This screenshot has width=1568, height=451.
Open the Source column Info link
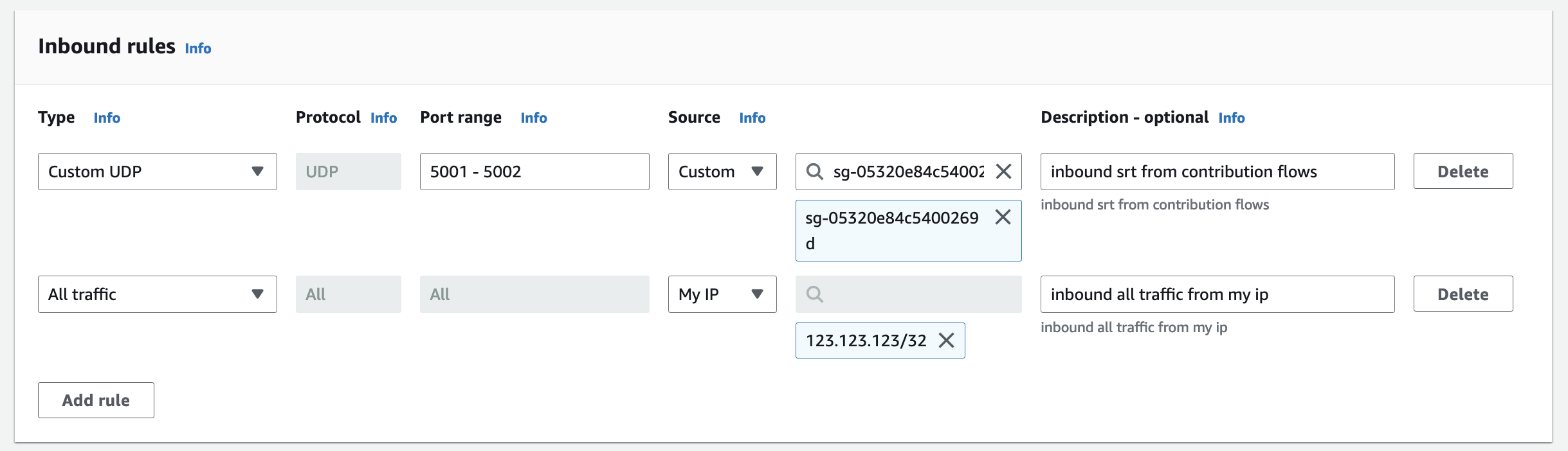click(x=752, y=118)
